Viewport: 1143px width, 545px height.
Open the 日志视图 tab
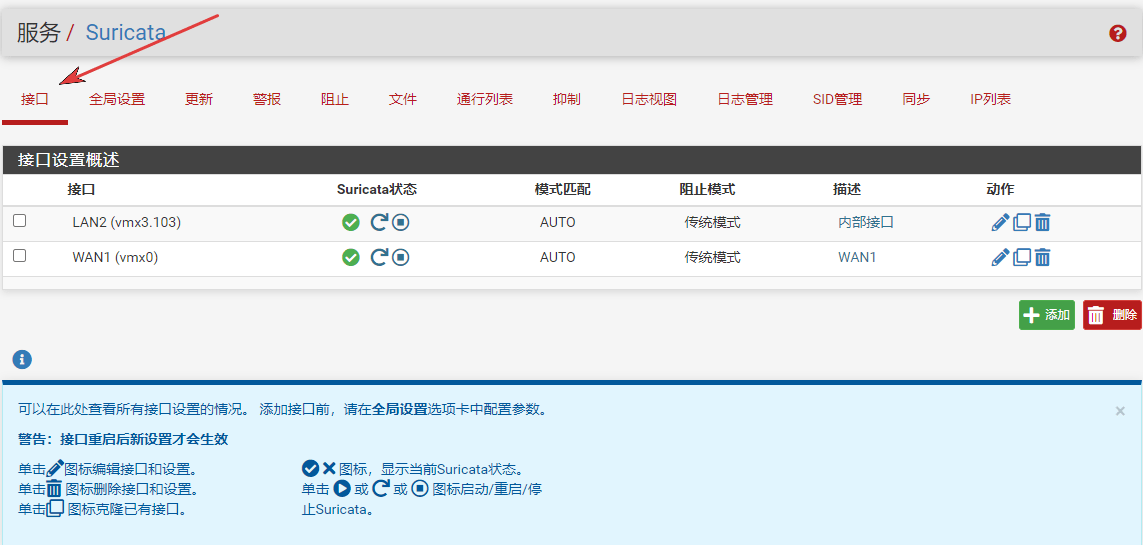tap(649, 99)
